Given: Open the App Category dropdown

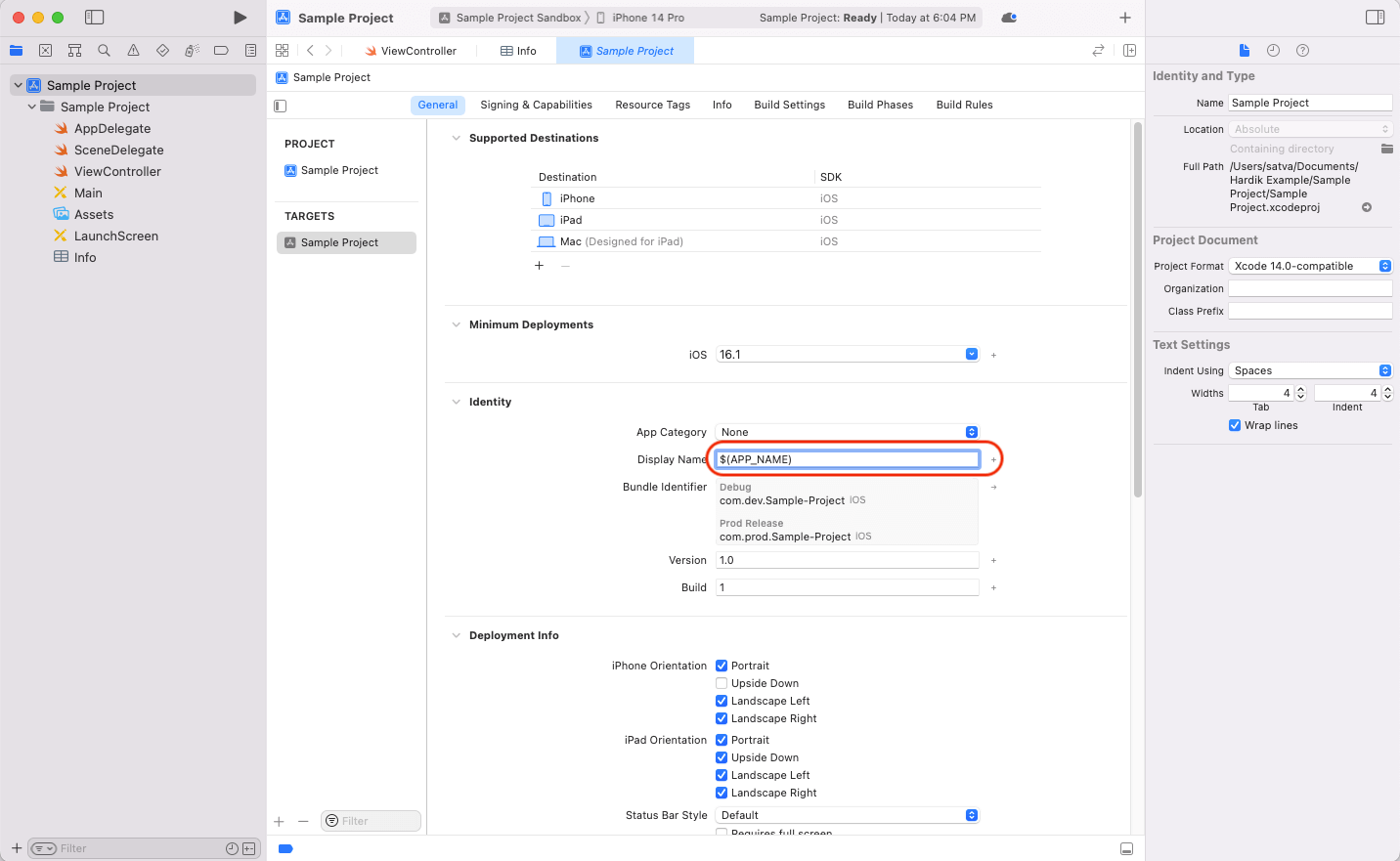Looking at the screenshot, I should click(848, 432).
